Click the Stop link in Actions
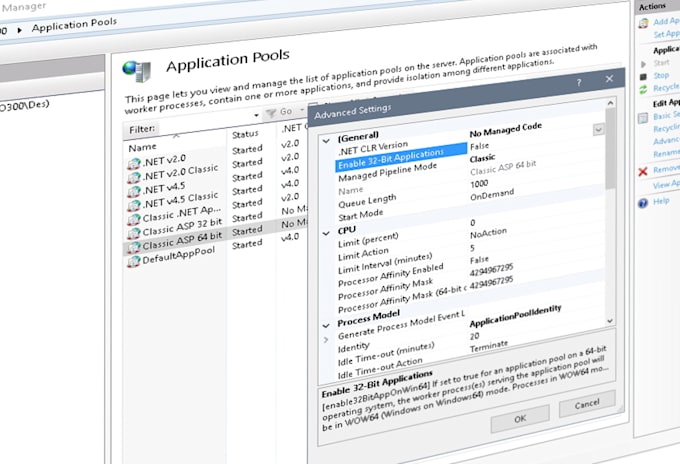The image size is (680, 464). point(661,75)
